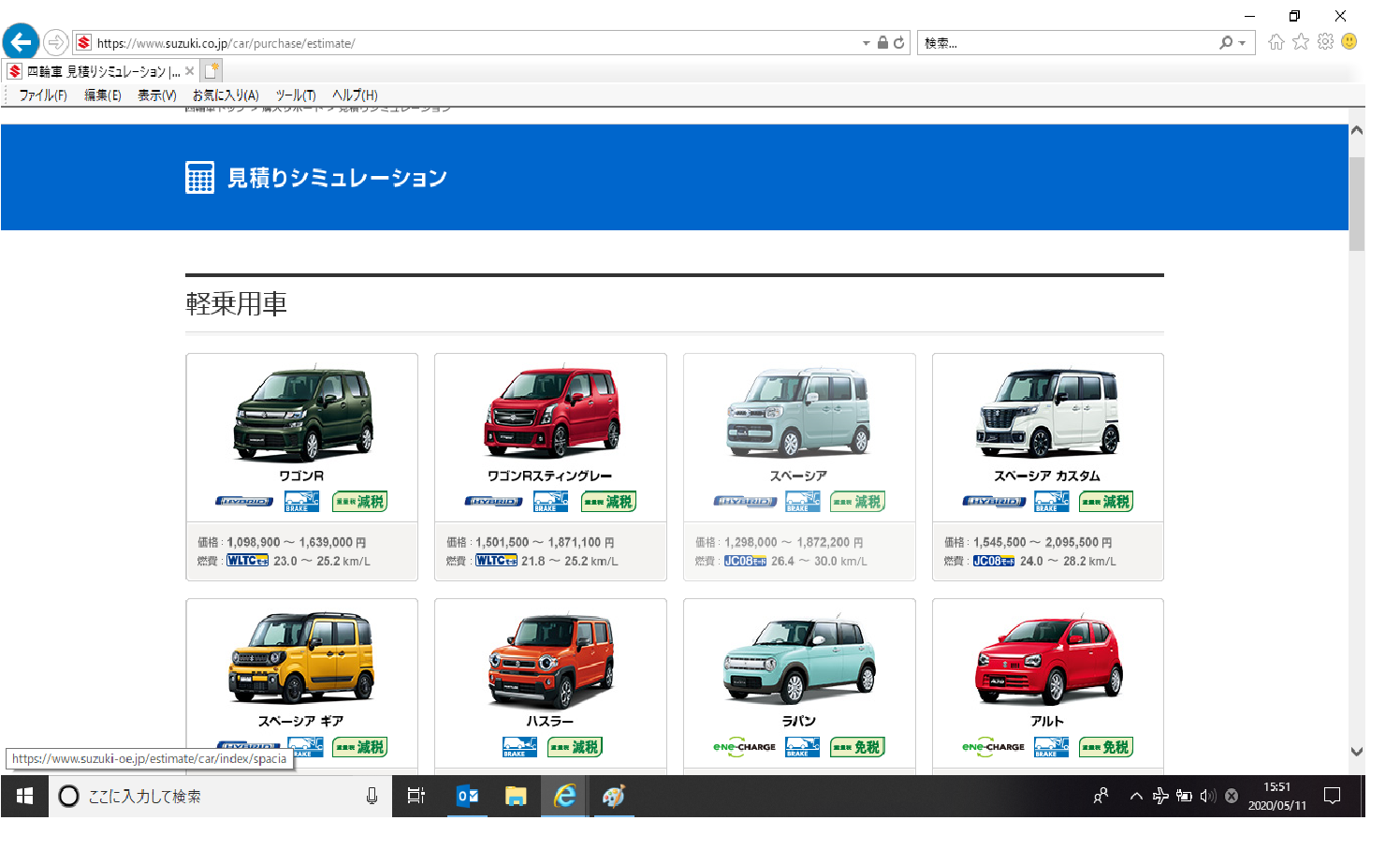Click ene-CHARGE badge under アルト
Image resolution: width=1400 pixels, height=850 pixels.
point(993,747)
